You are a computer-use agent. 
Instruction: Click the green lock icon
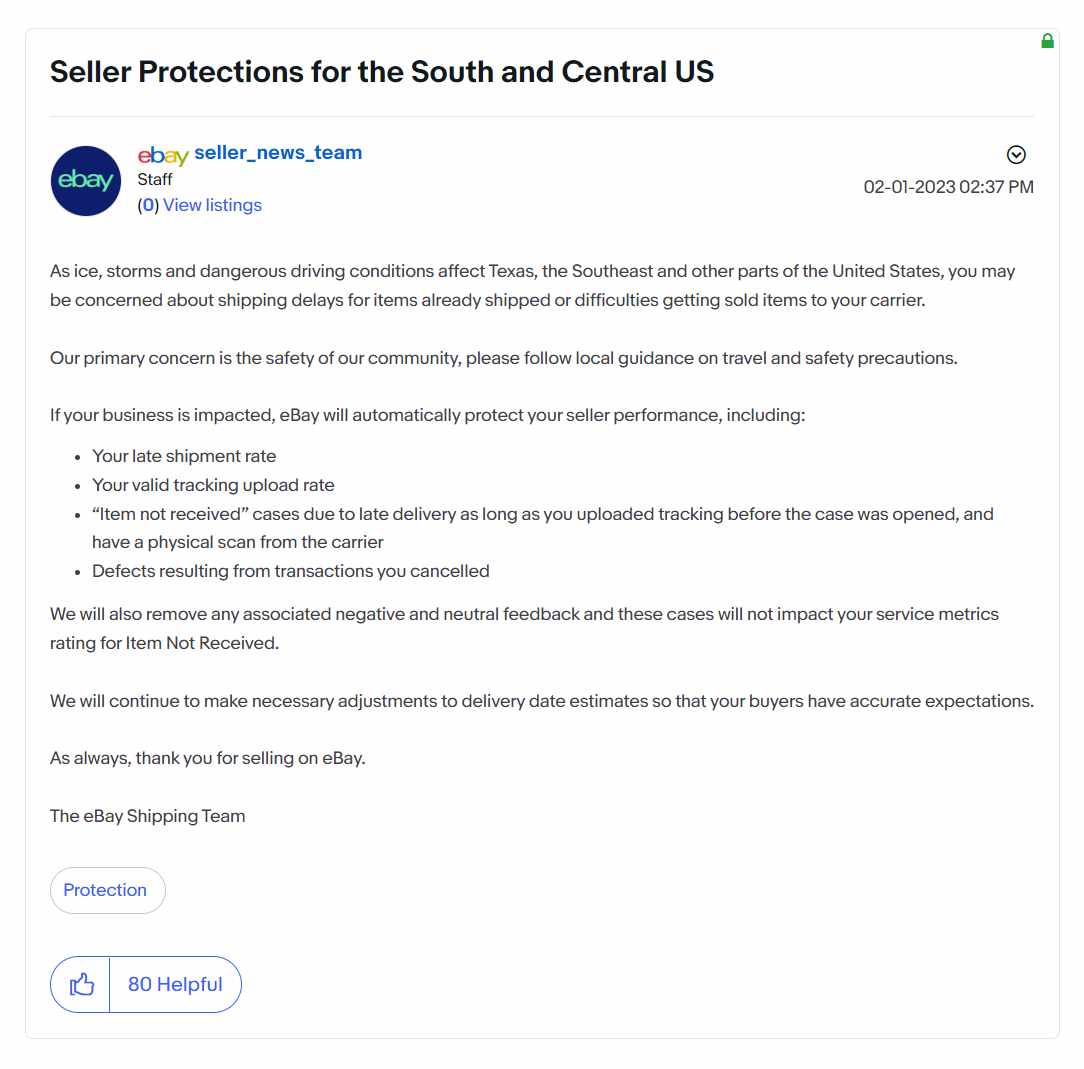click(1047, 41)
